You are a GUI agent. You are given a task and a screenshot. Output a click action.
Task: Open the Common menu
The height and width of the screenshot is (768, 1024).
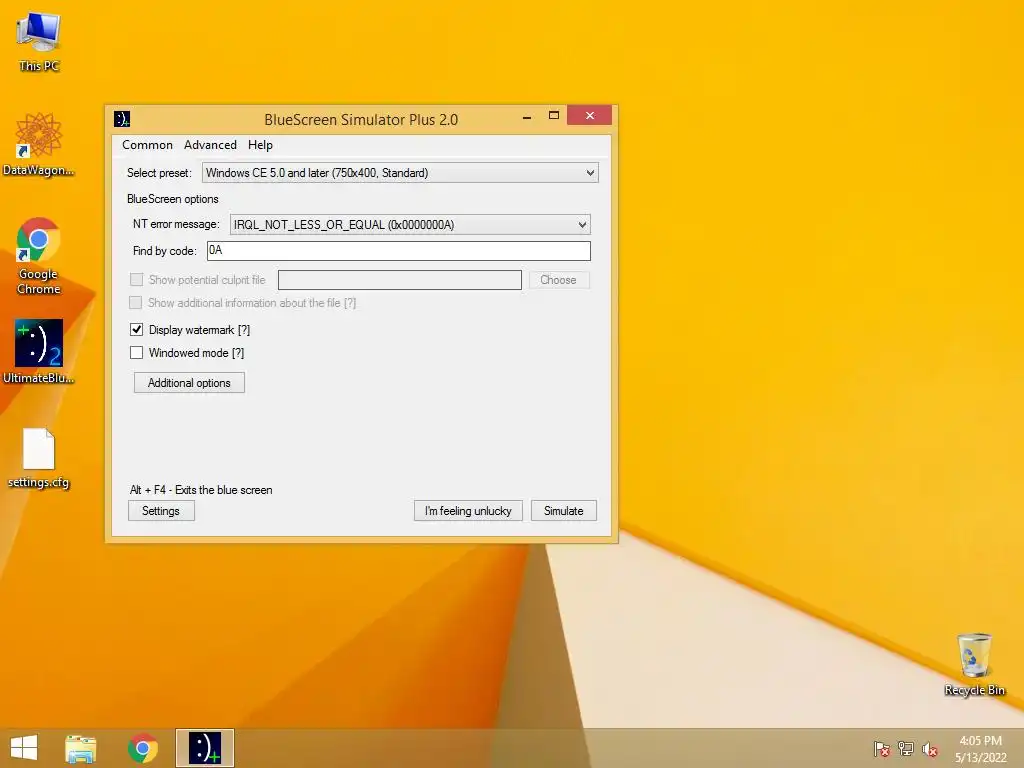pyautogui.click(x=147, y=145)
